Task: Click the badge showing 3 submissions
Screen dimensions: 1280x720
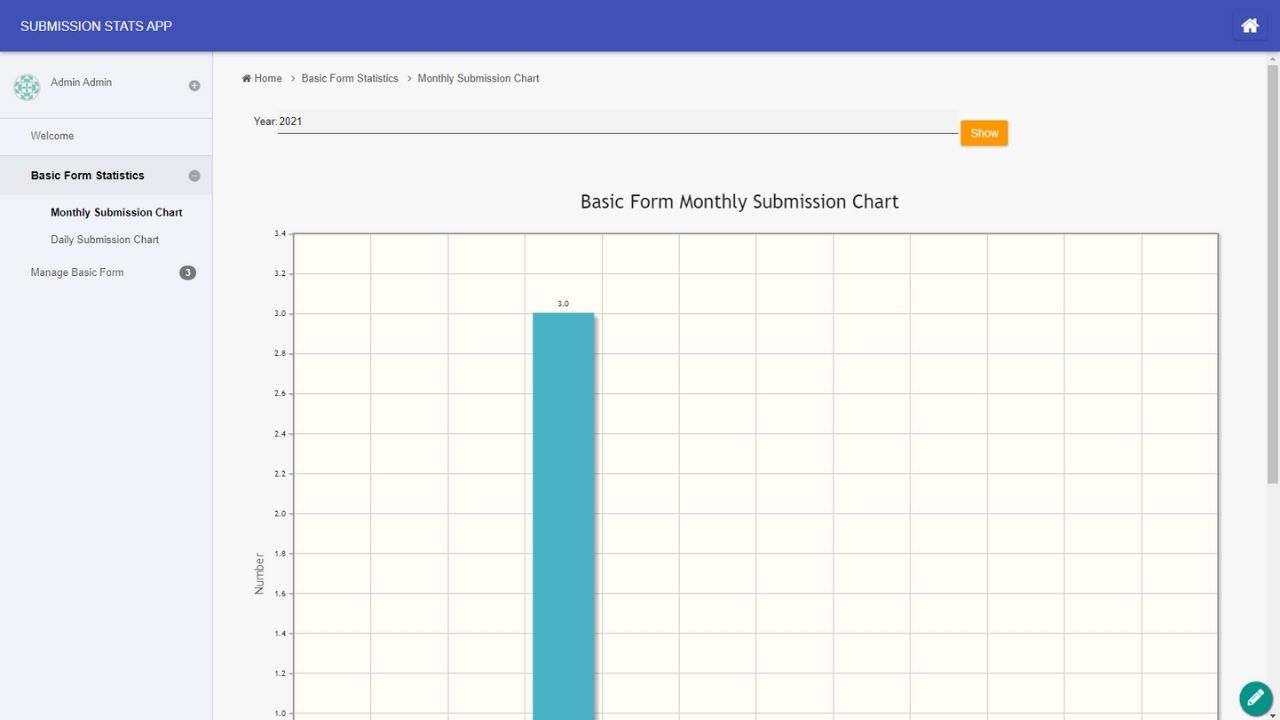Action: click(188, 272)
